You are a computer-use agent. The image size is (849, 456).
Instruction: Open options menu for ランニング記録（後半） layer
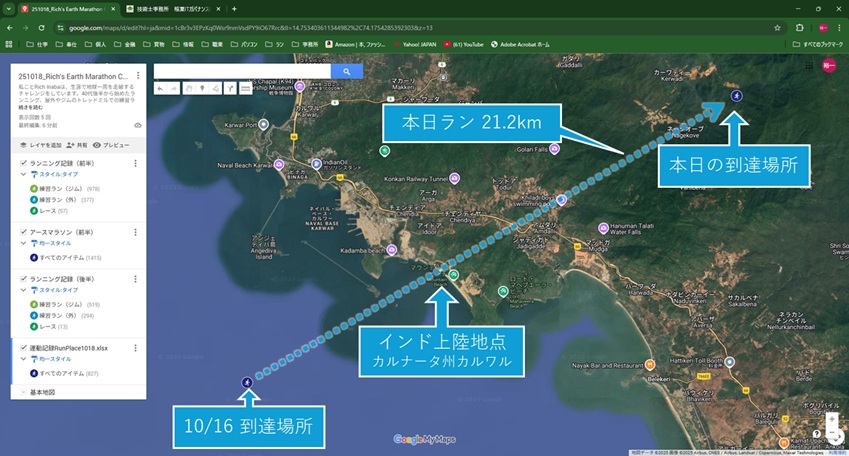135,278
